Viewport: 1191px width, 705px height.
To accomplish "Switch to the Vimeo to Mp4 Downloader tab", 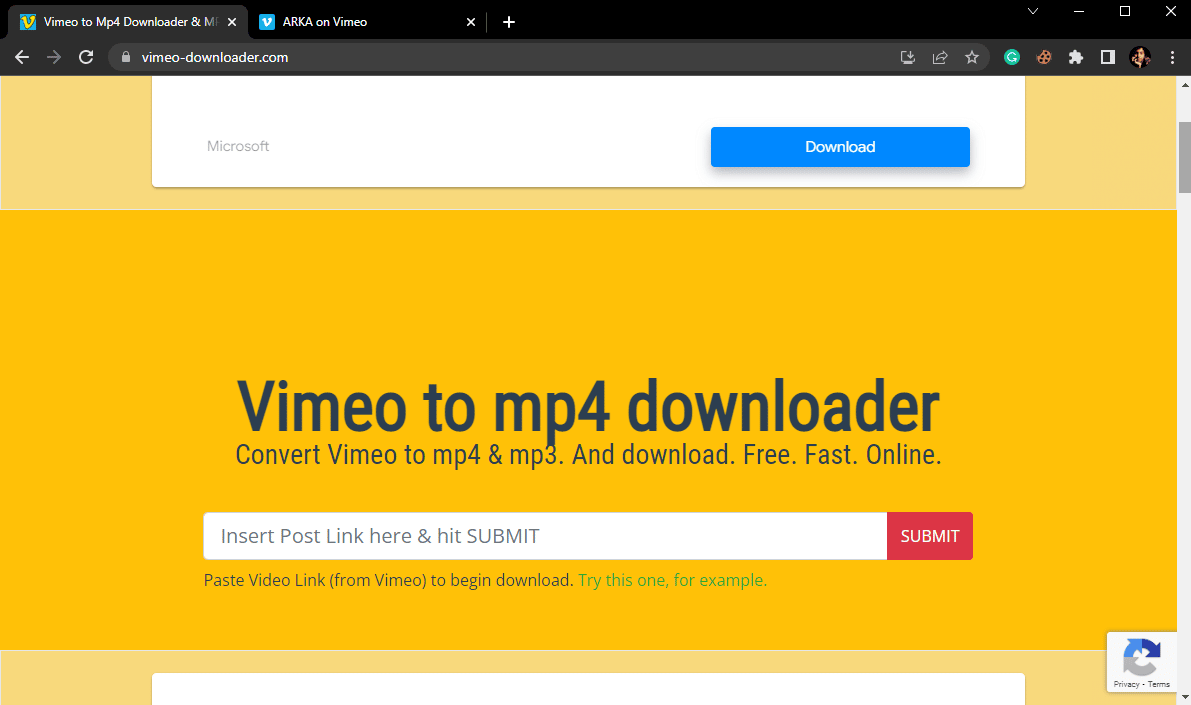I will tap(128, 22).
